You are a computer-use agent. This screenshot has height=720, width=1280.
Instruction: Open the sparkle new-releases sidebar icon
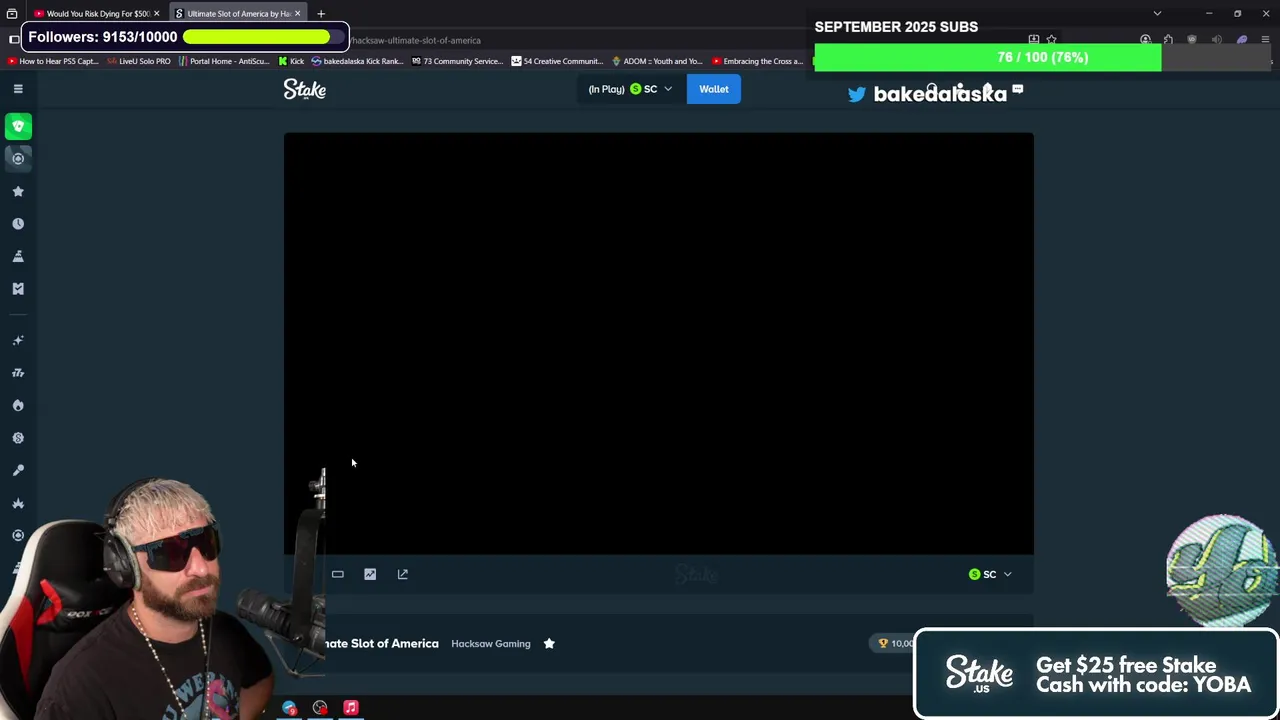coord(18,341)
